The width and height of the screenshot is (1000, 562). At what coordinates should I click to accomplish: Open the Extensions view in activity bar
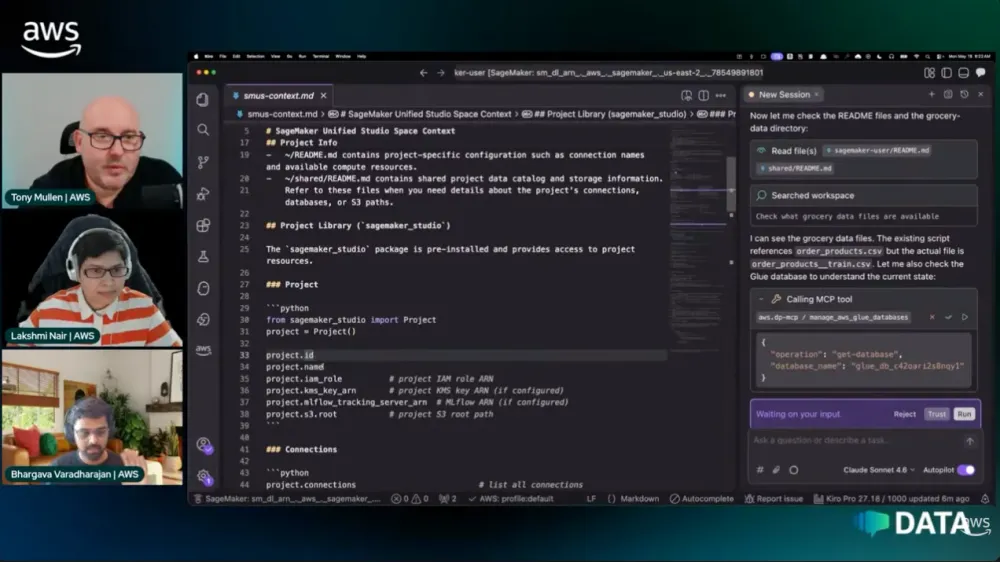(203, 225)
